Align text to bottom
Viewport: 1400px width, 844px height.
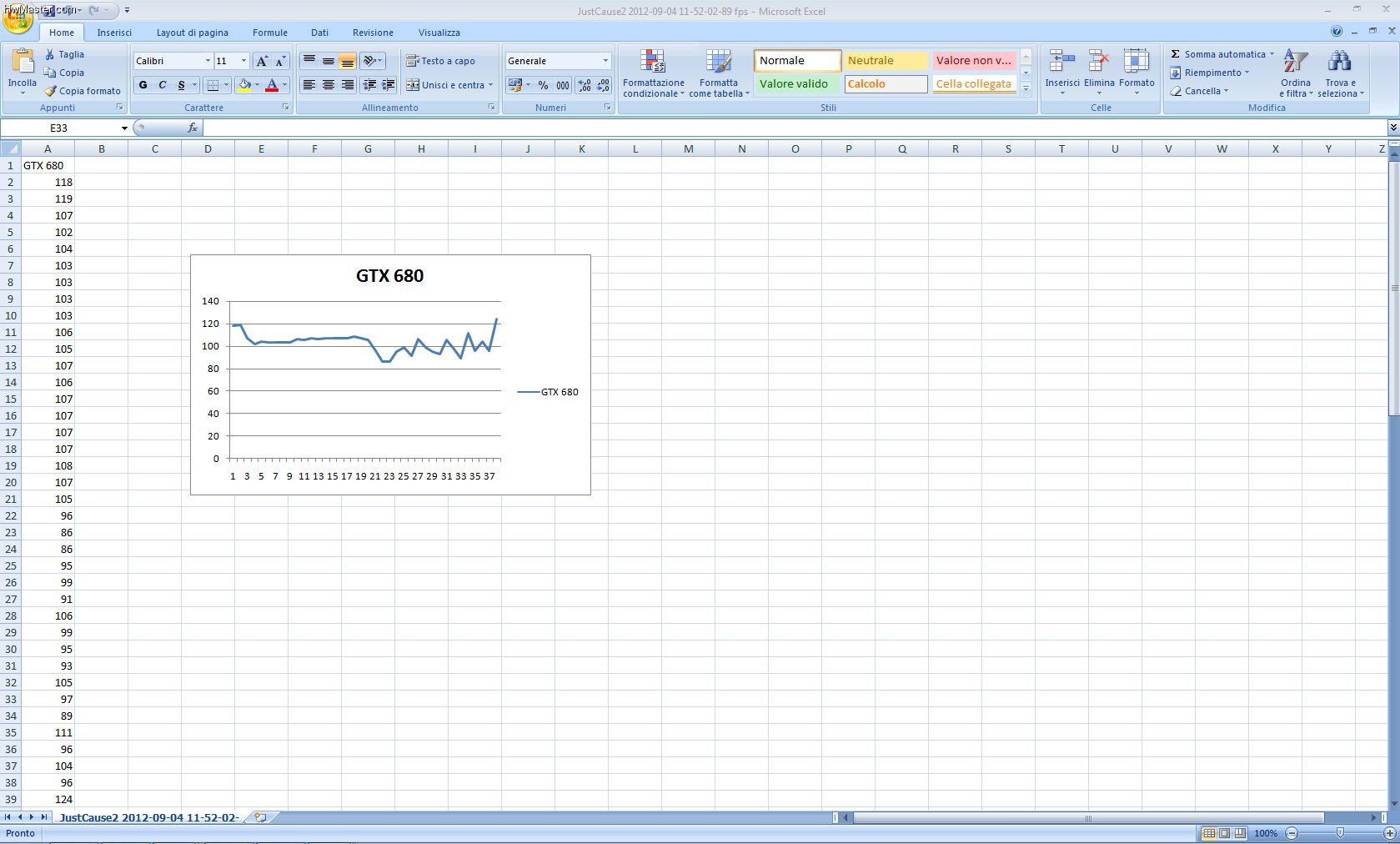(x=348, y=61)
